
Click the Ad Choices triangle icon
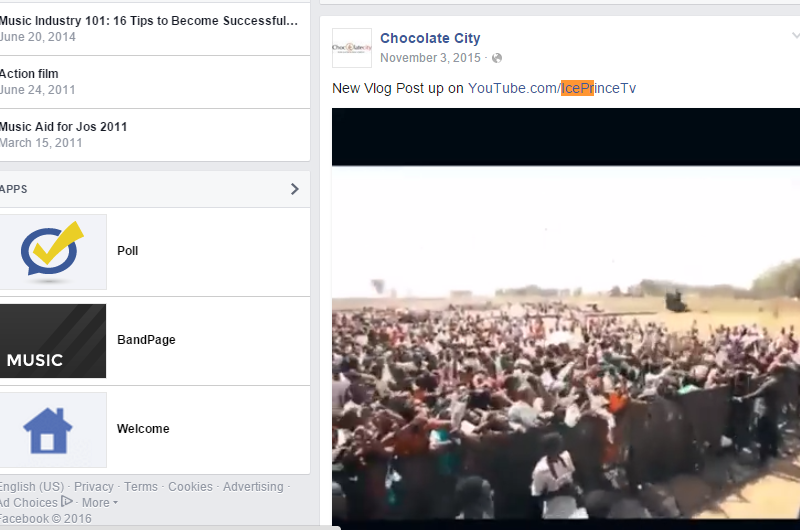[x=67, y=501]
